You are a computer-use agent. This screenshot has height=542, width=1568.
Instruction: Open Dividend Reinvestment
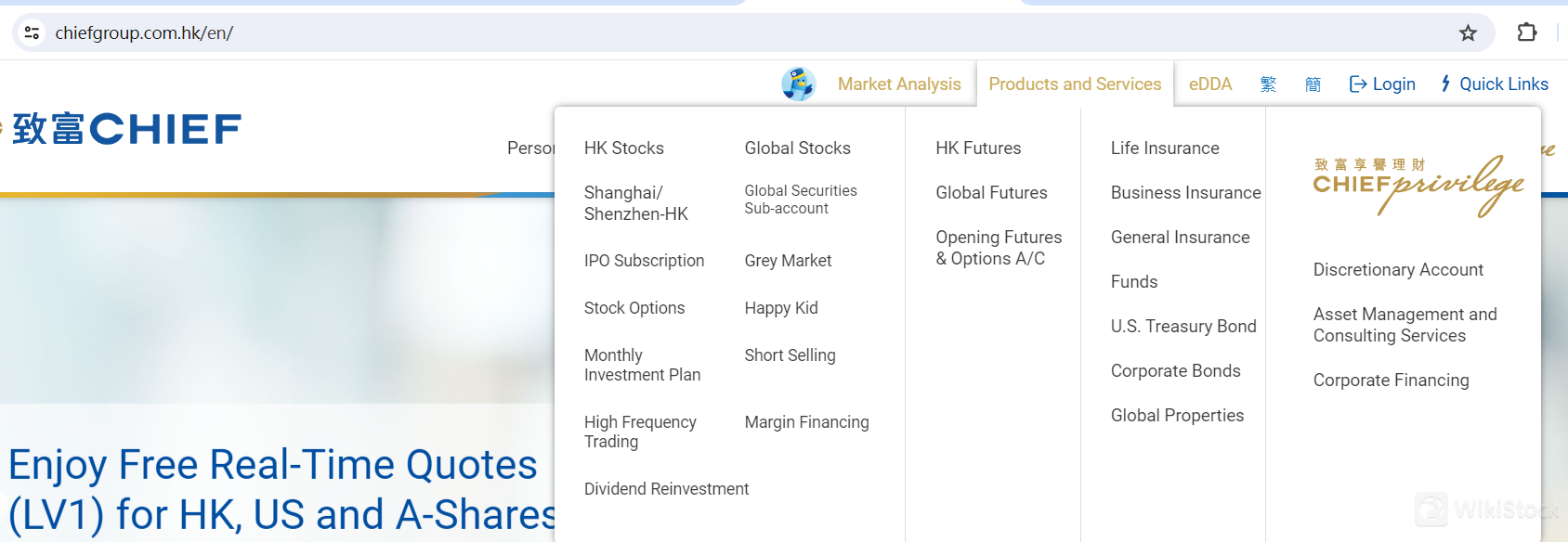[666, 488]
